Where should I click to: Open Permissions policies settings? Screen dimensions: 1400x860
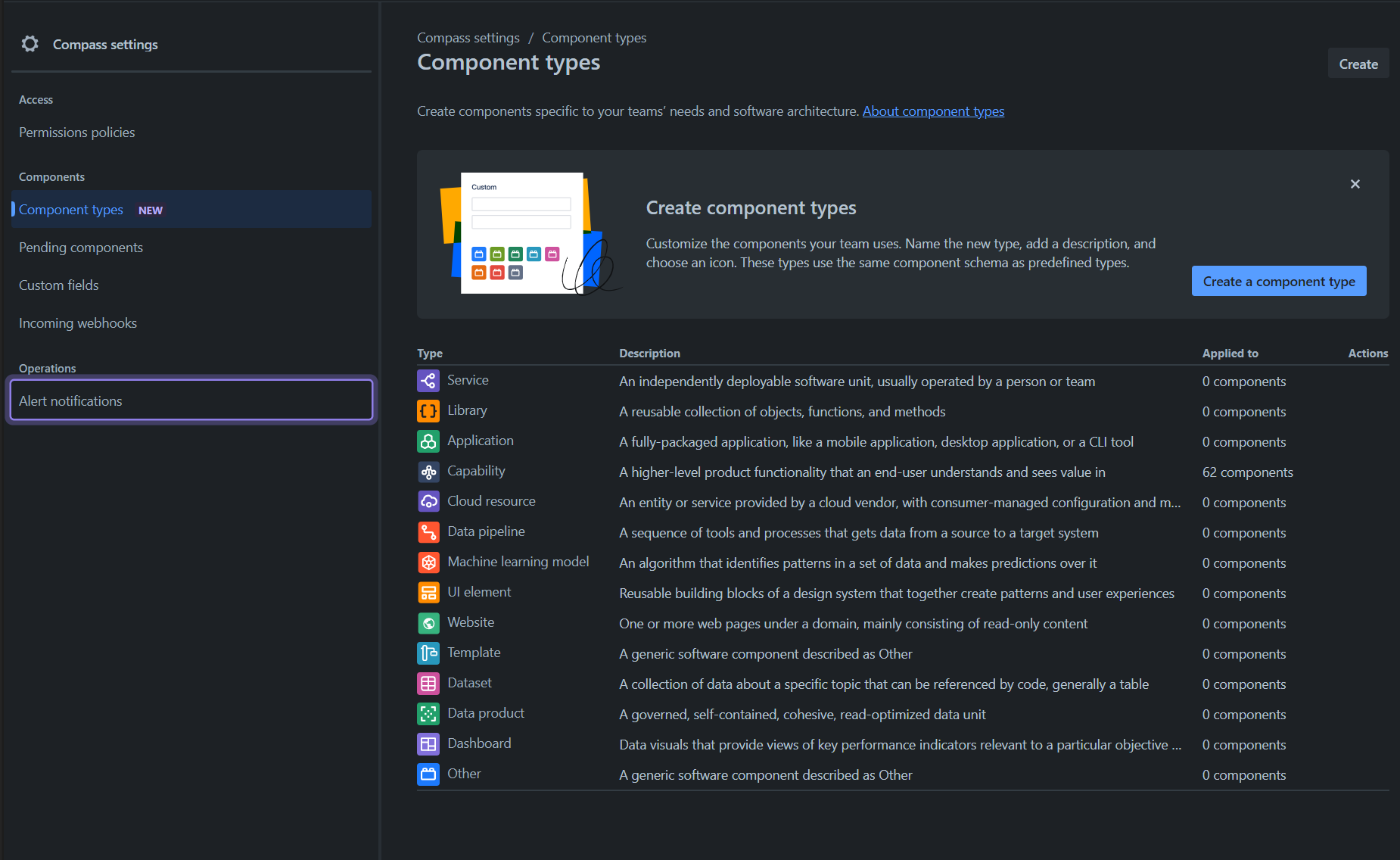[76, 132]
